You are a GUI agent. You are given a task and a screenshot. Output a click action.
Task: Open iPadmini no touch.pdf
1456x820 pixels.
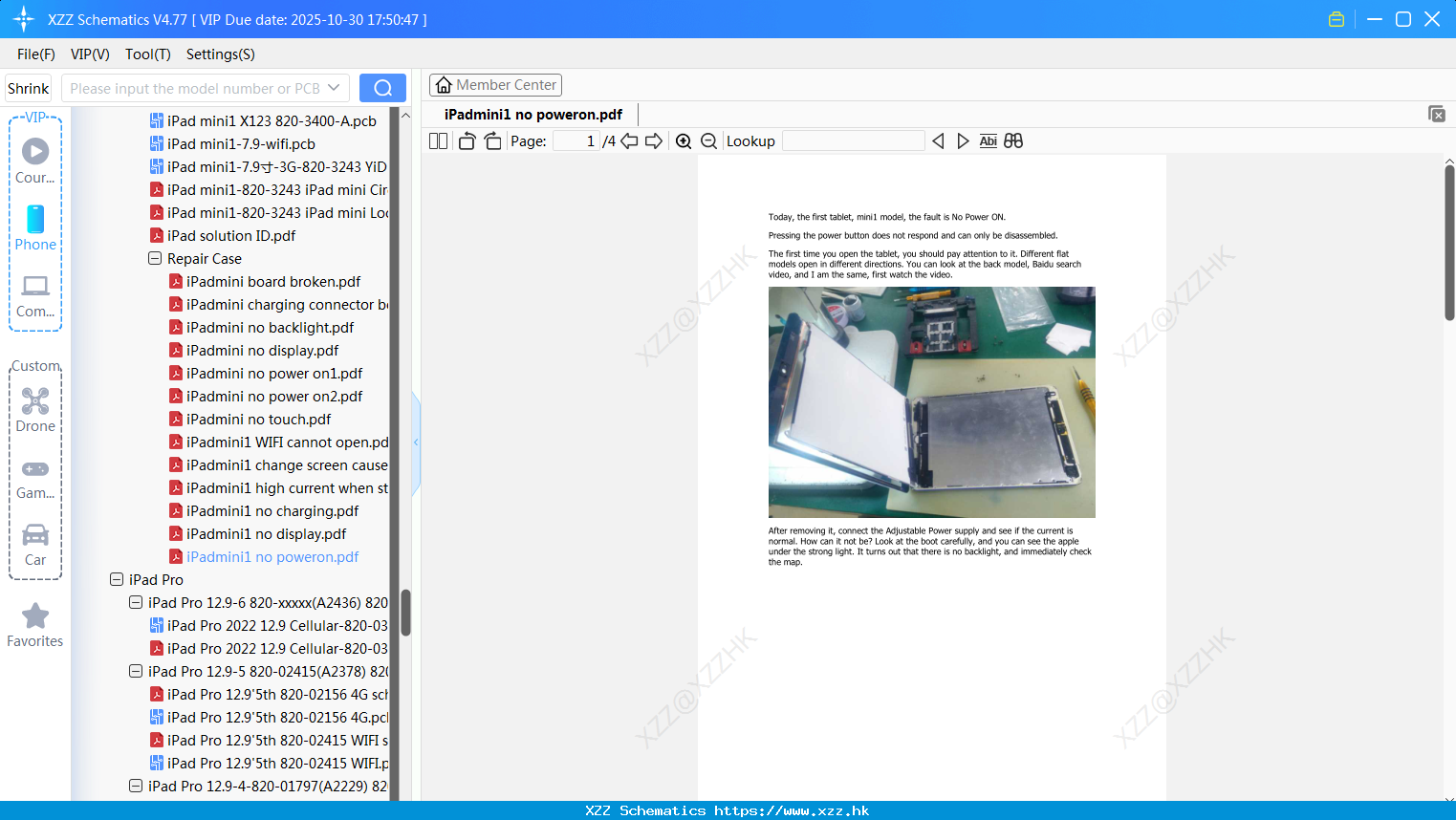[258, 420]
